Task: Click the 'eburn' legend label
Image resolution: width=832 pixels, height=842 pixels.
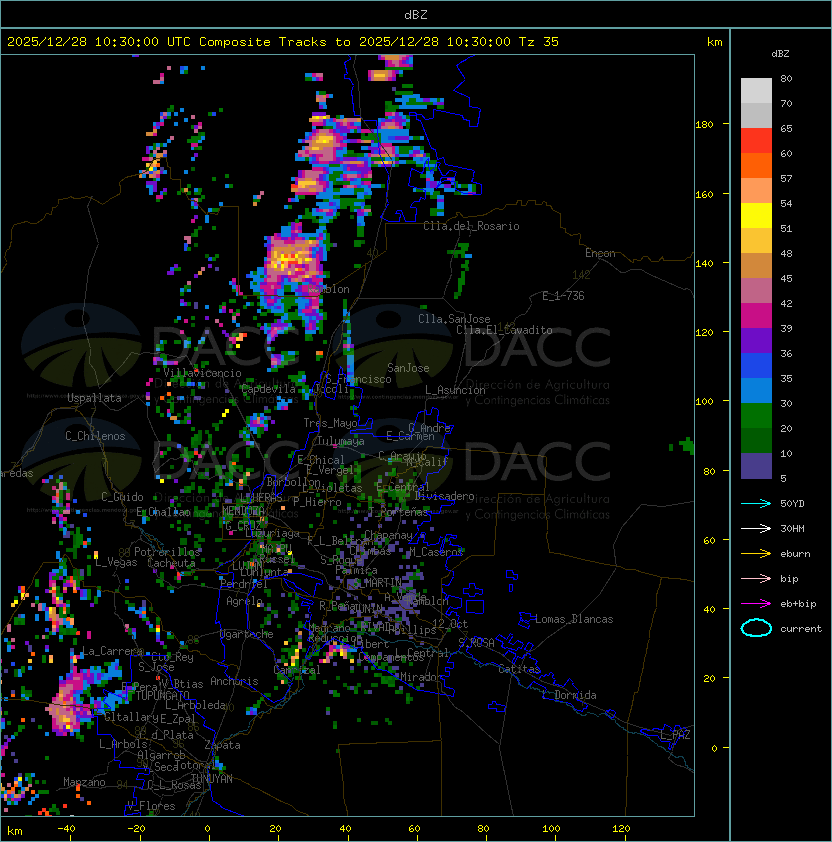Action: (x=795, y=554)
